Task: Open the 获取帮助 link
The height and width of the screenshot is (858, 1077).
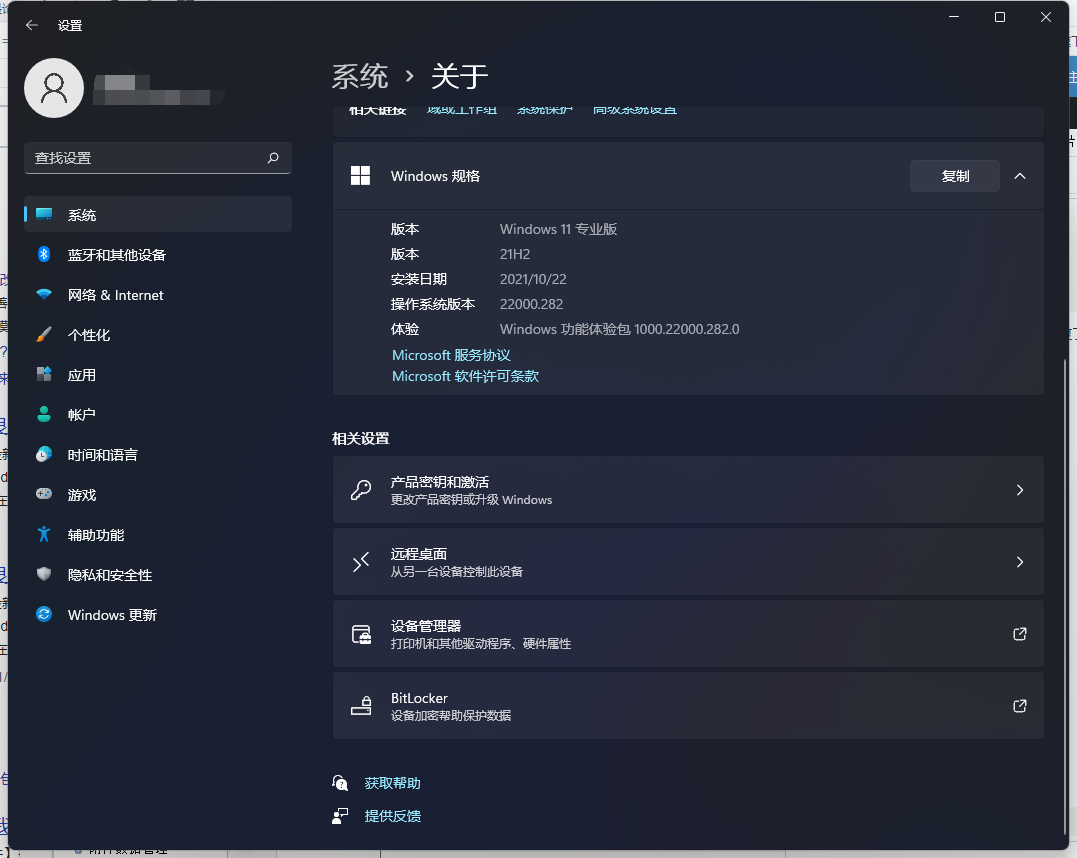Action: pyautogui.click(x=392, y=783)
